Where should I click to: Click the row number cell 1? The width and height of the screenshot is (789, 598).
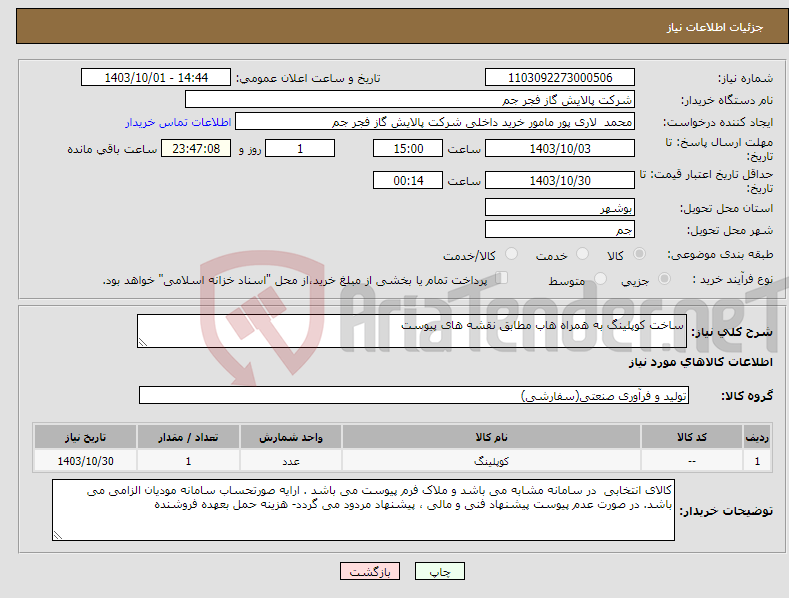point(757,461)
